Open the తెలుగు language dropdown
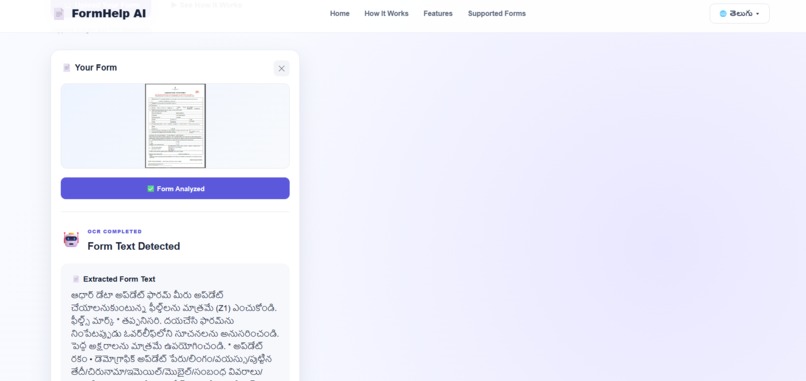 click(739, 14)
